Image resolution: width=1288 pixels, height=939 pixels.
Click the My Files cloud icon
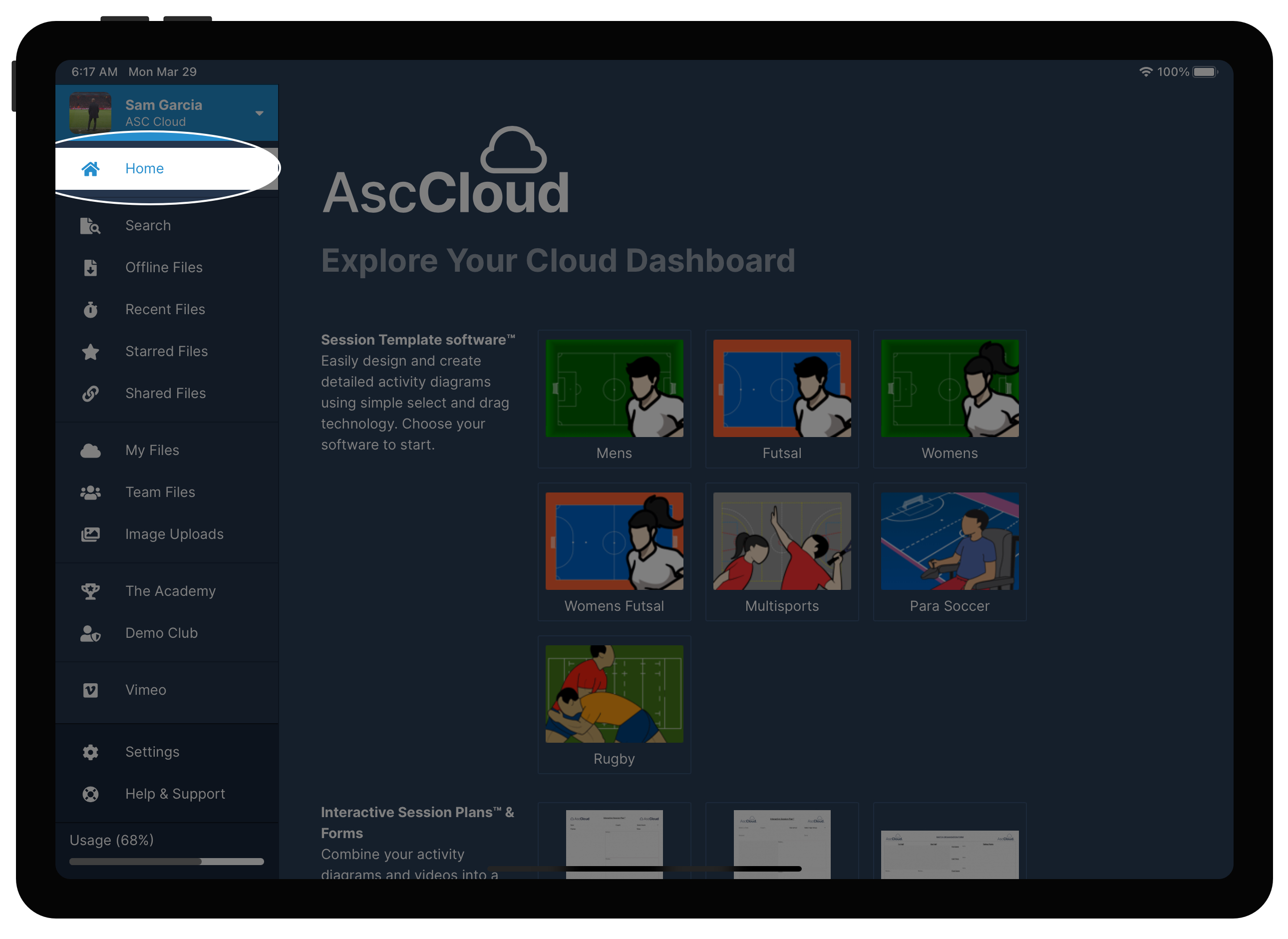point(90,451)
